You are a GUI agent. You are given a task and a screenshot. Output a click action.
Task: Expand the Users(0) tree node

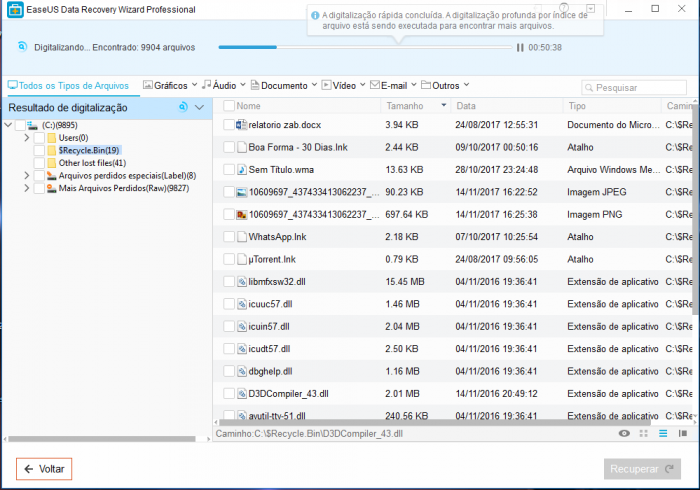pos(27,138)
